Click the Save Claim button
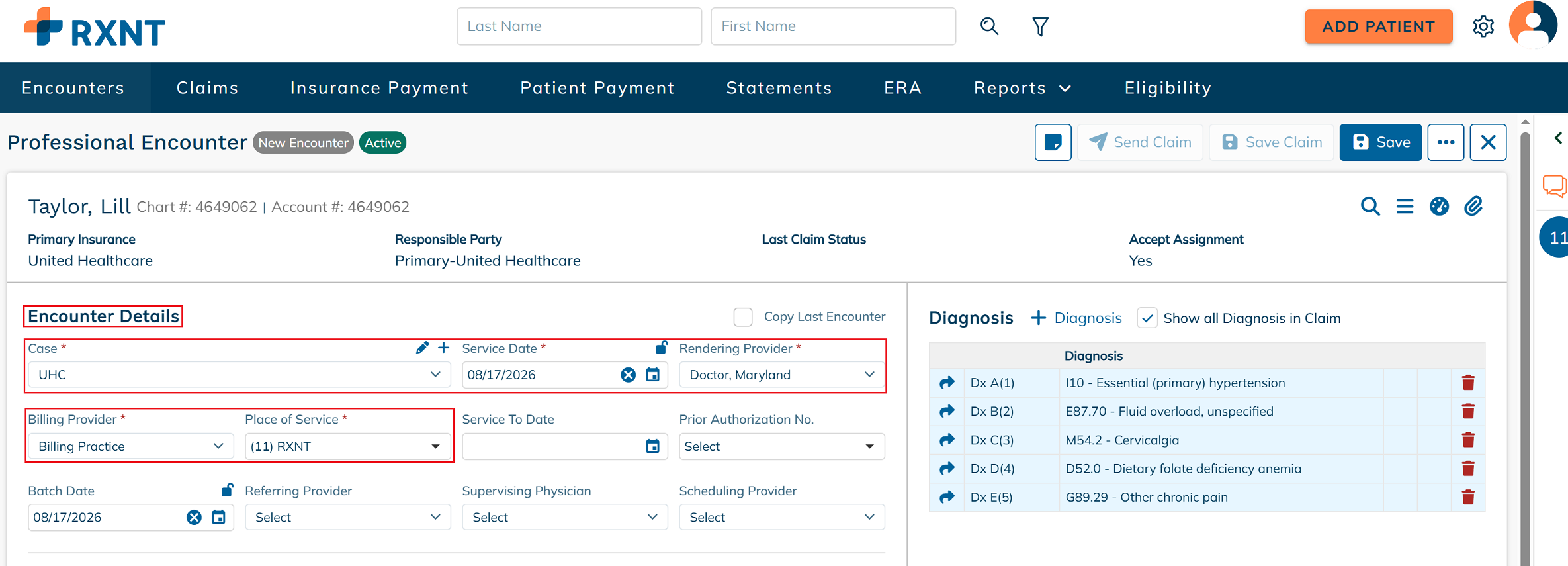 coord(1272,142)
